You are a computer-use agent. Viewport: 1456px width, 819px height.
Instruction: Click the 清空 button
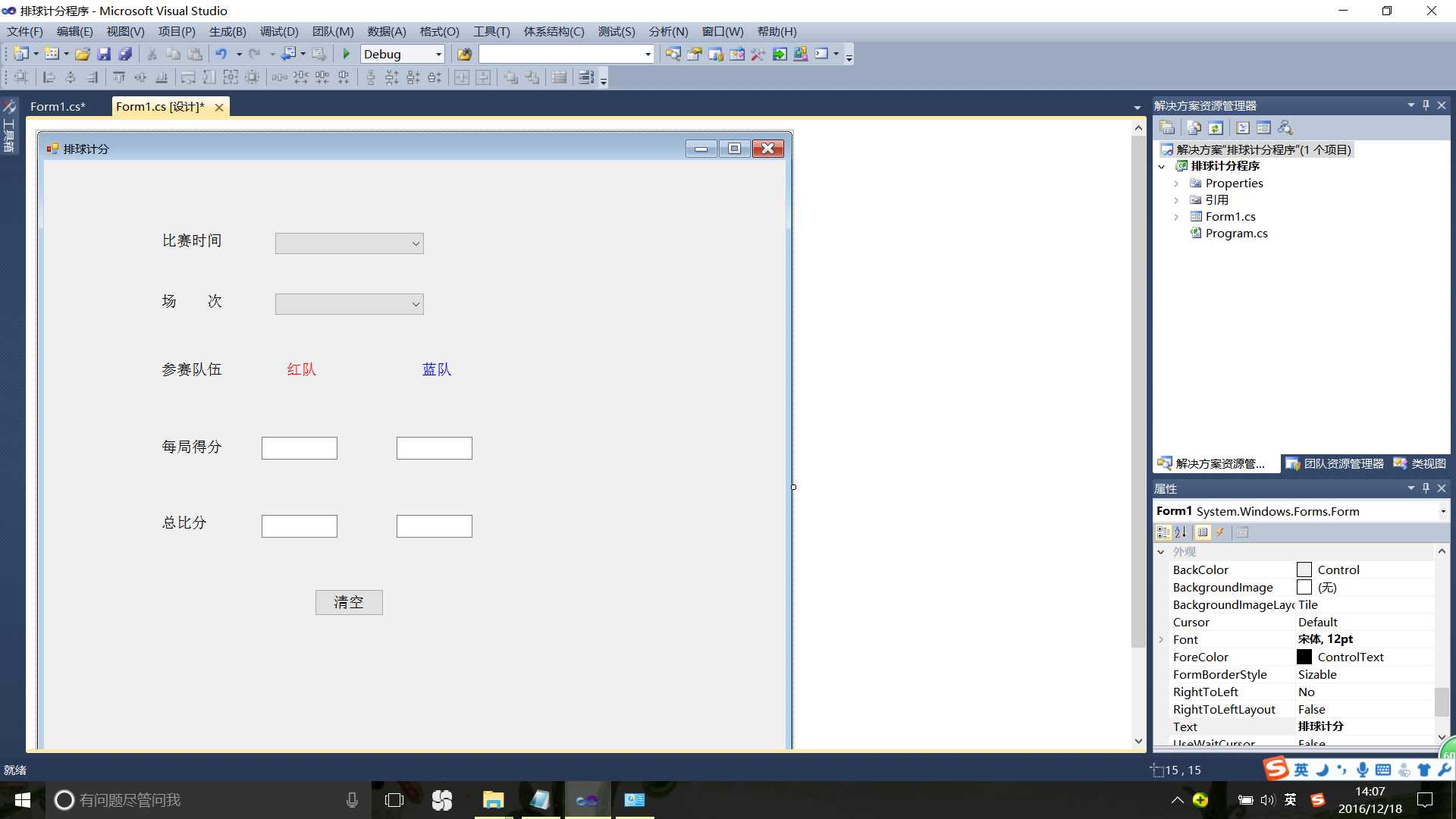click(x=348, y=602)
